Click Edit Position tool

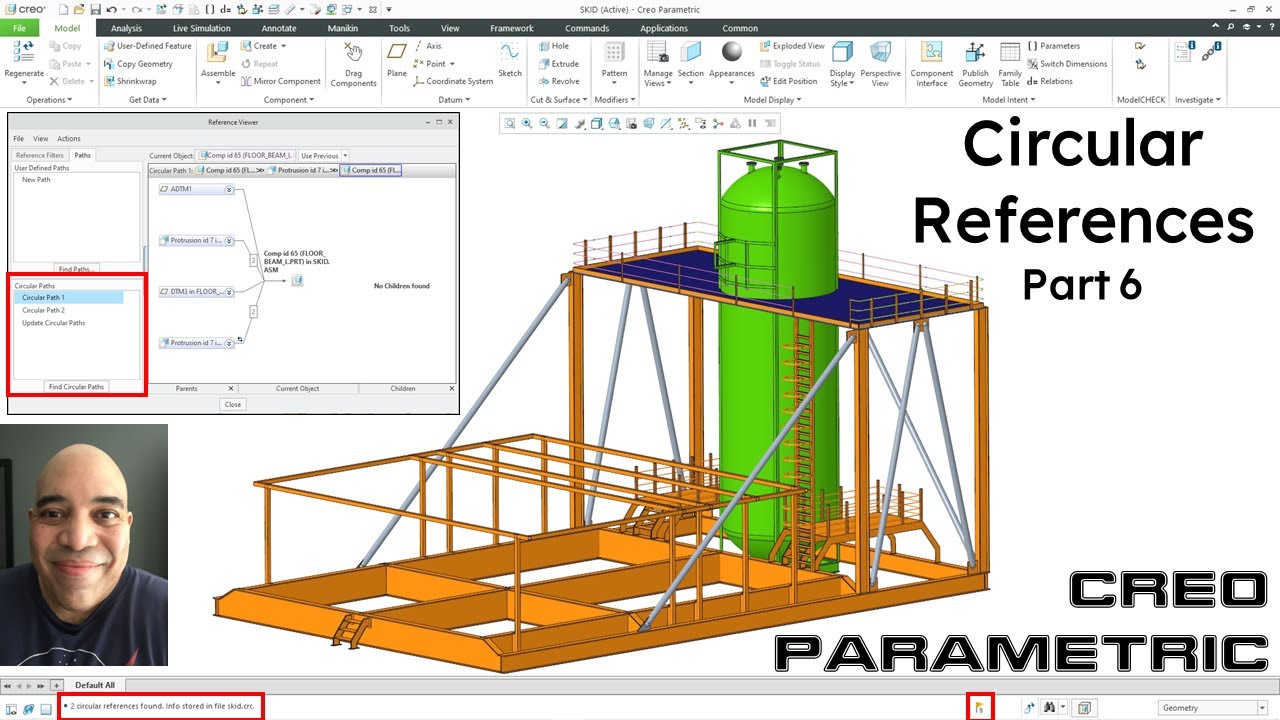pyautogui.click(x=788, y=82)
